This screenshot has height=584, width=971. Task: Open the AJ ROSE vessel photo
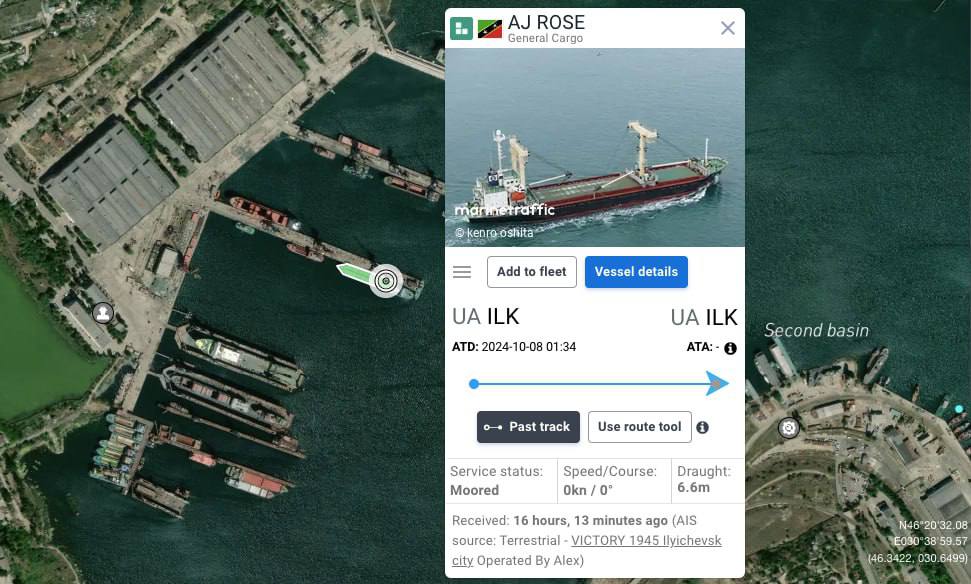594,147
